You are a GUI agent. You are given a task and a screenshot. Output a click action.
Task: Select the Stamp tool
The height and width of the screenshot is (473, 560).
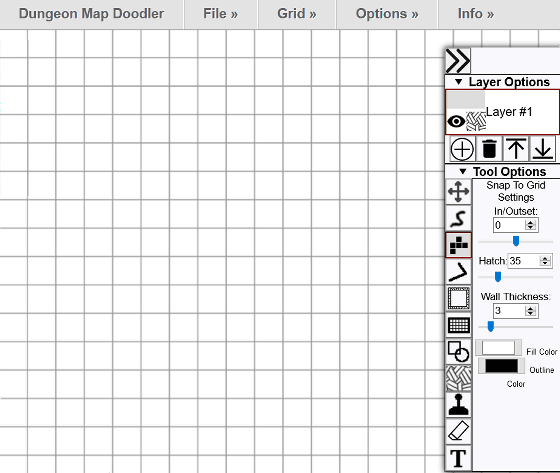[x=459, y=404]
